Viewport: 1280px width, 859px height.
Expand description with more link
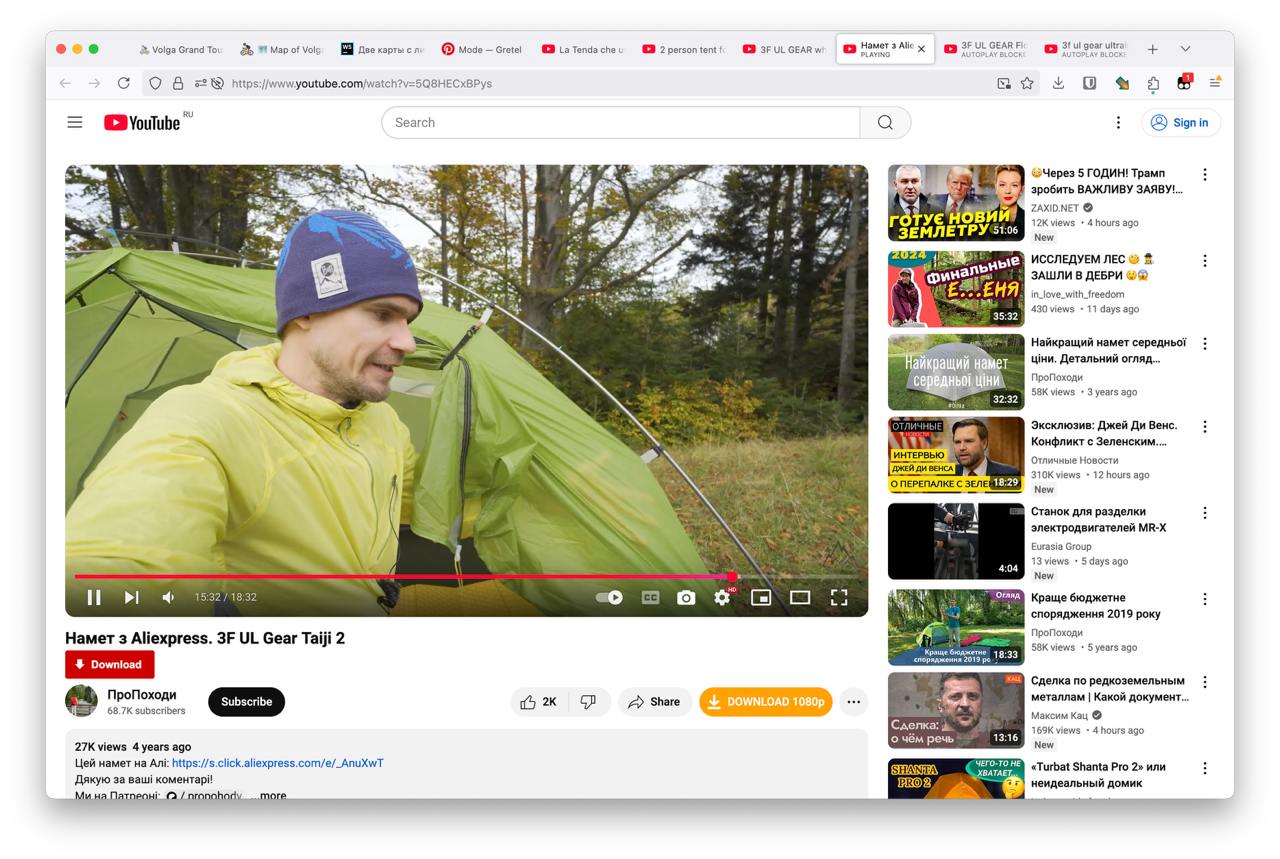273,796
